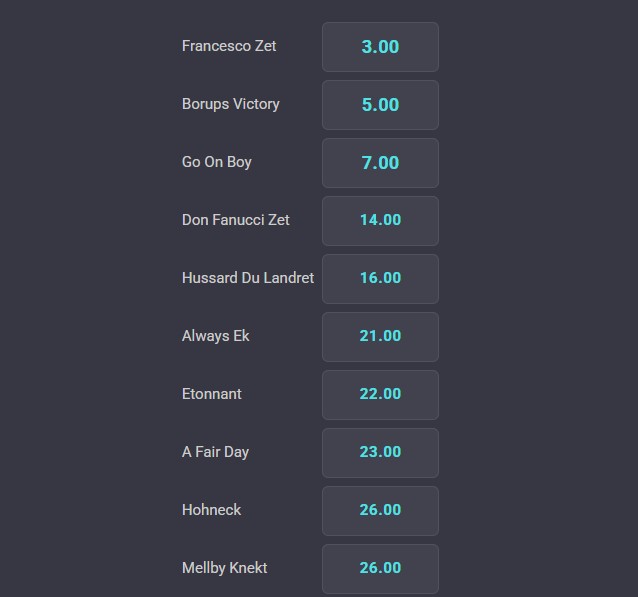
Task: Click the Hussard Du Landret name
Action: coord(248,278)
